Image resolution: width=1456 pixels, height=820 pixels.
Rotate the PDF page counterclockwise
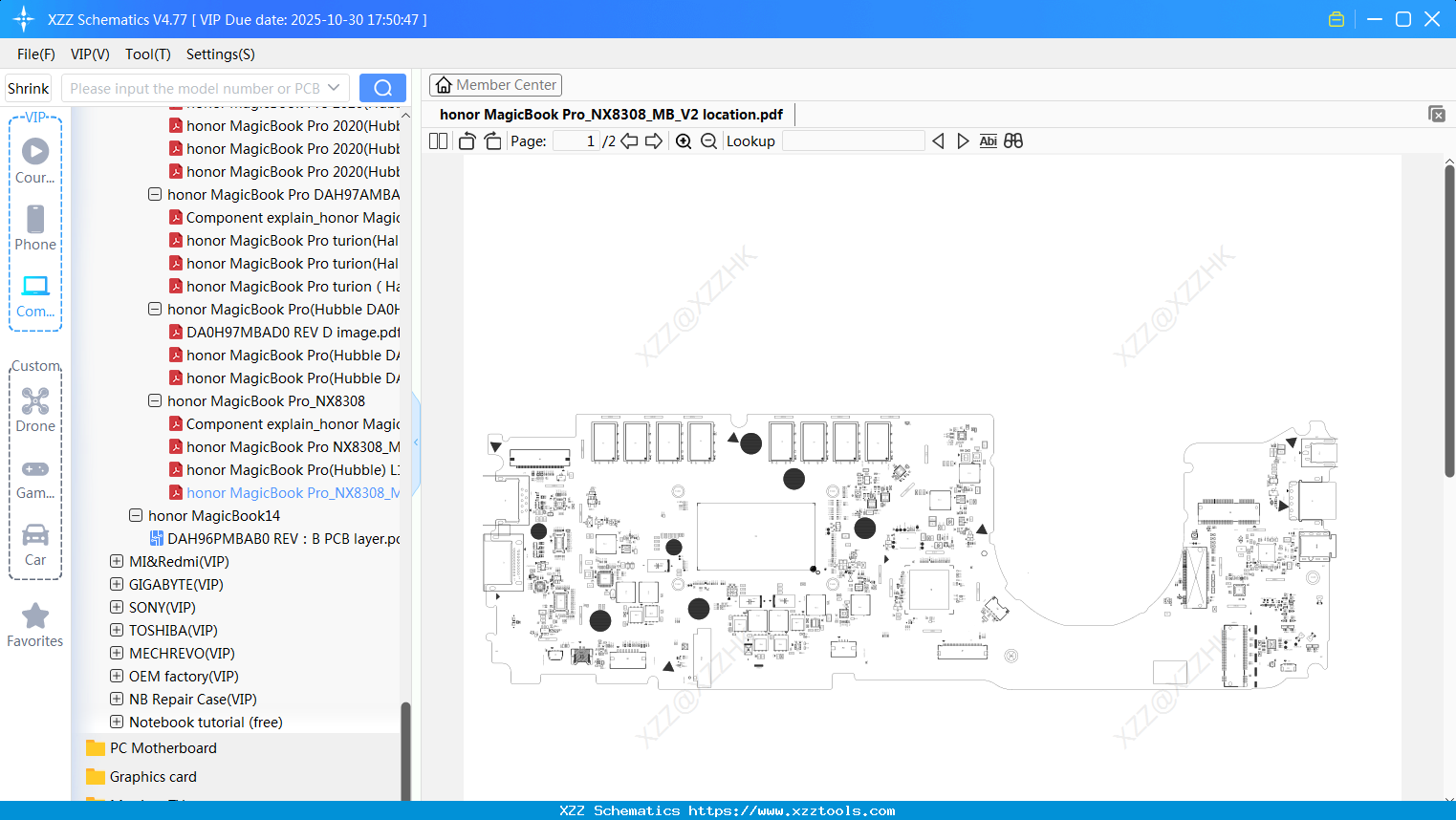467,141
